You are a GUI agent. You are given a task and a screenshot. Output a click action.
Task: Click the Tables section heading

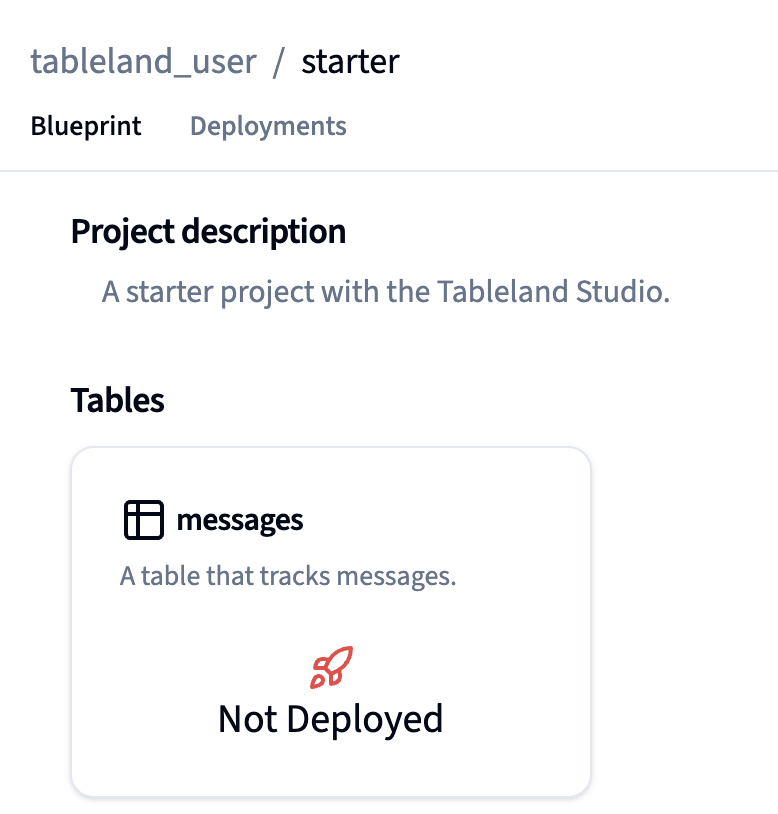tap(117, 400)
